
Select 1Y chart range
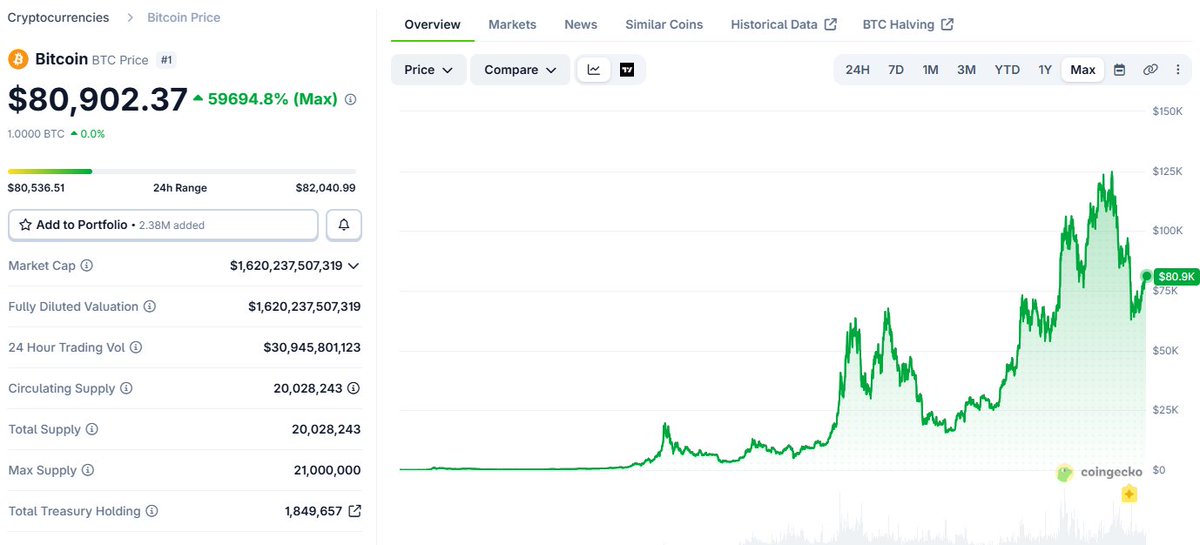pos(1045,70)
